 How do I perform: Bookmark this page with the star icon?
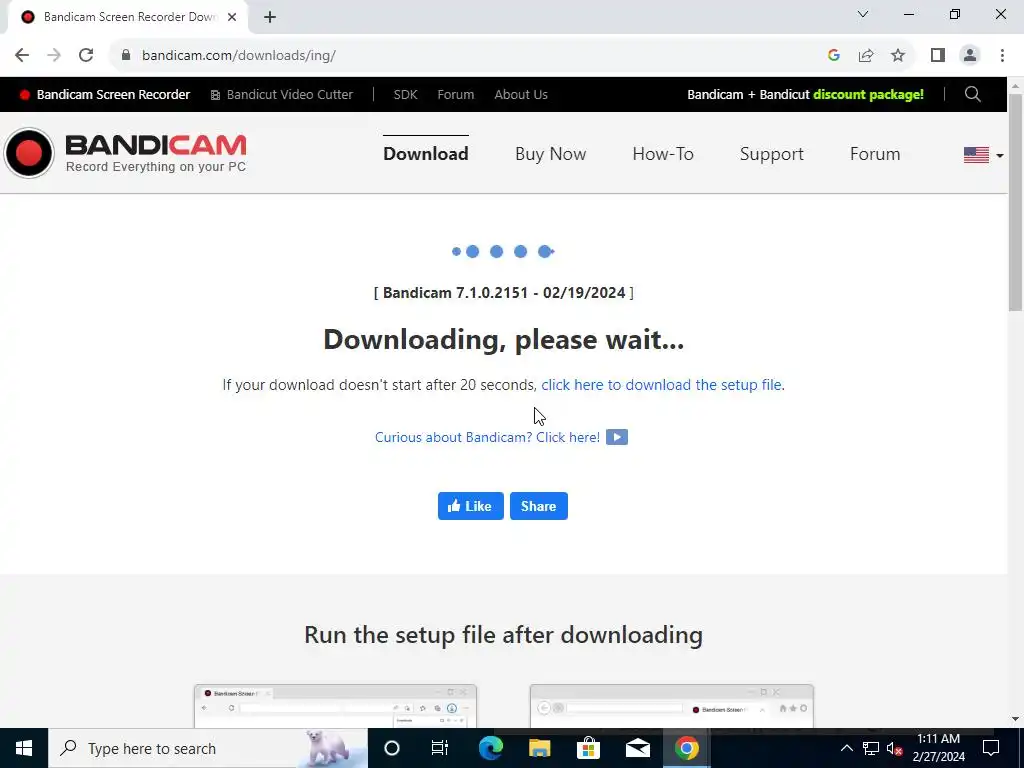click(898, 56)
